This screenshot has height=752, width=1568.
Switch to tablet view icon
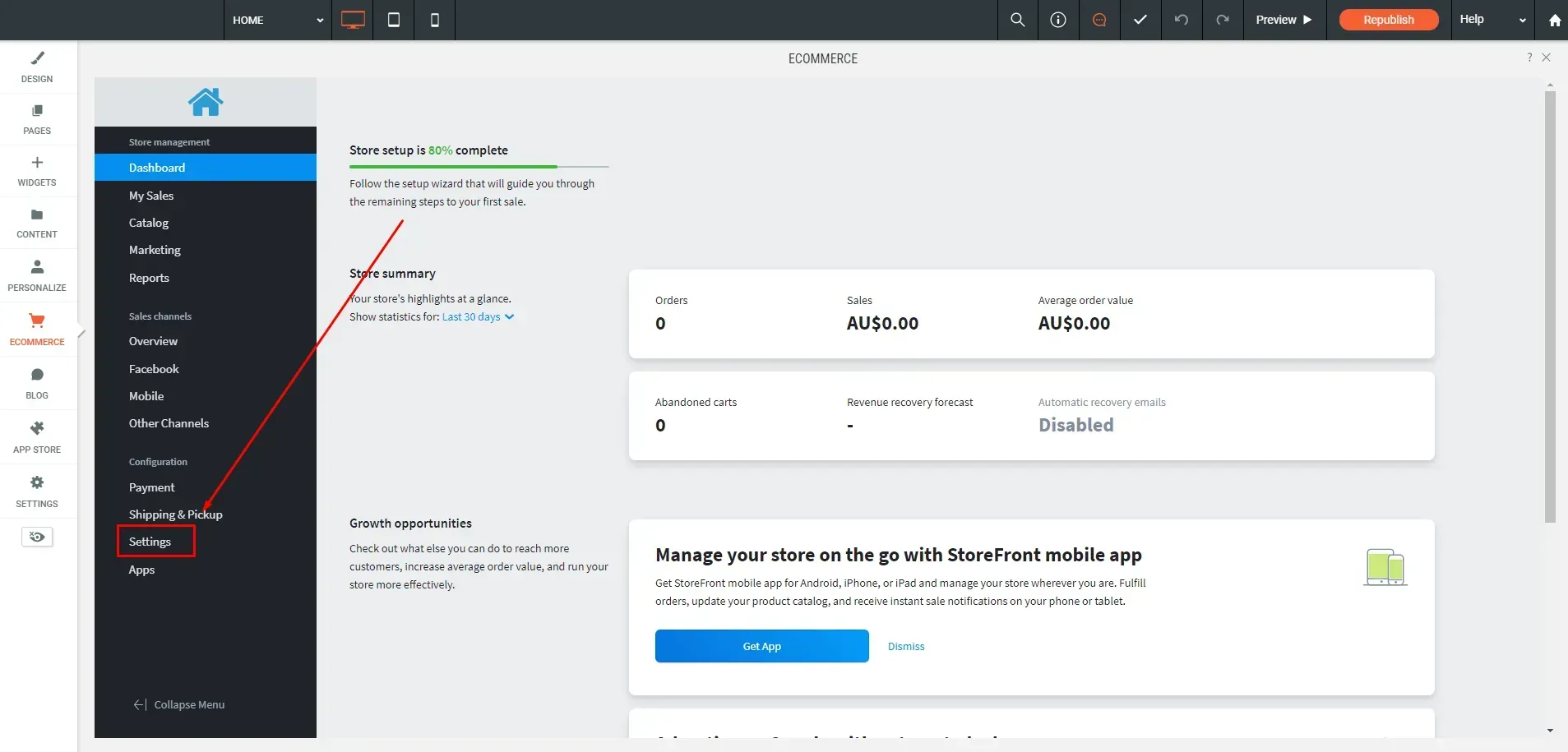tap(394, 20)
